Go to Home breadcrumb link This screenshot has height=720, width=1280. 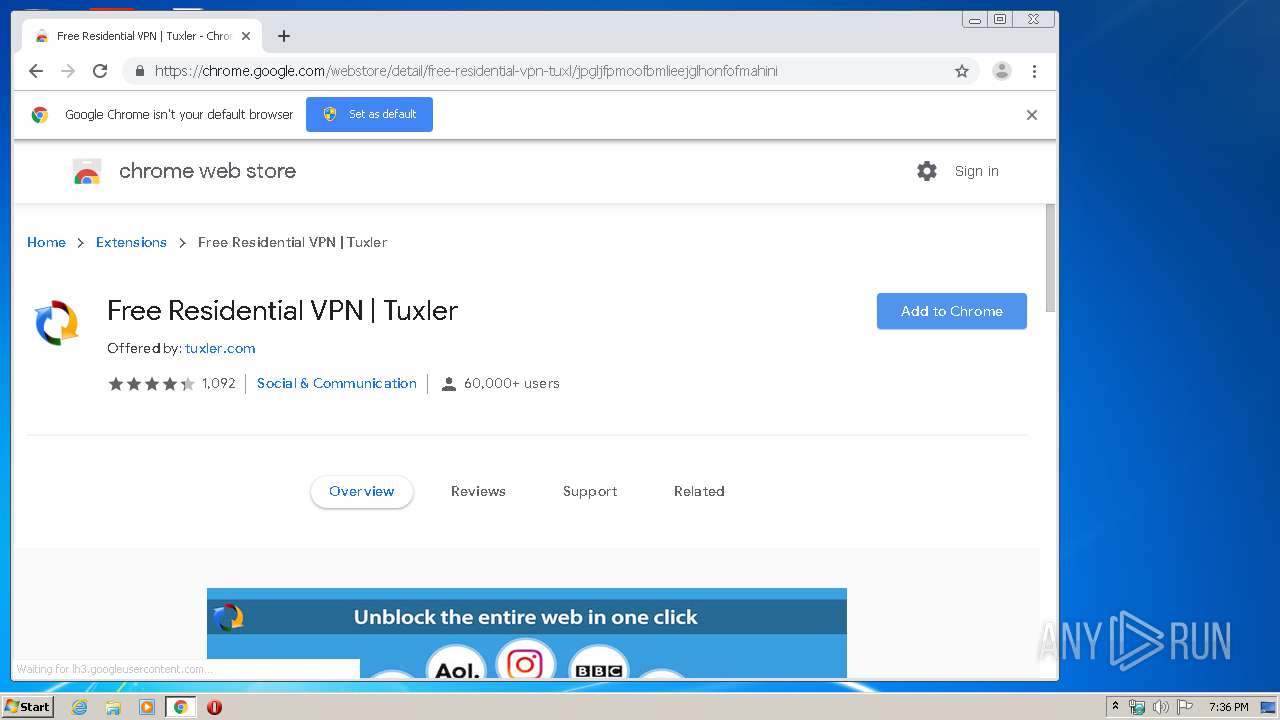pyautogui.click(x=46, y=242)
